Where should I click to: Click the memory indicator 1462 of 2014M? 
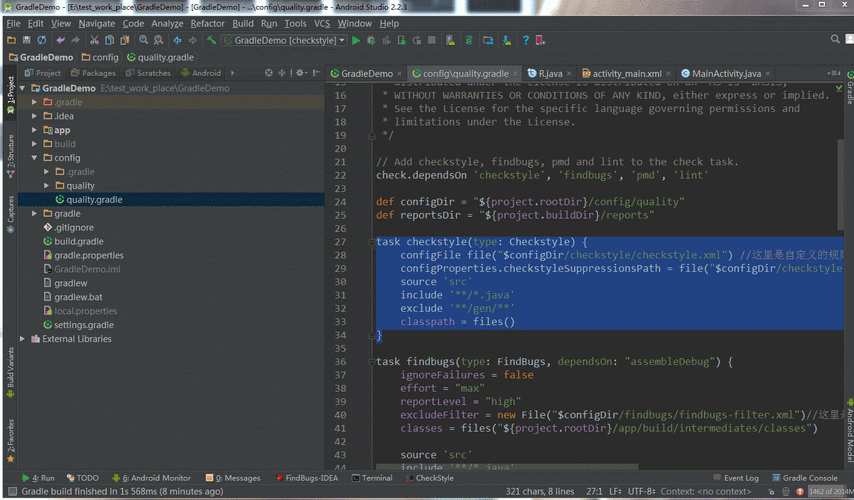pyautogui.click(x=829, y=492)
